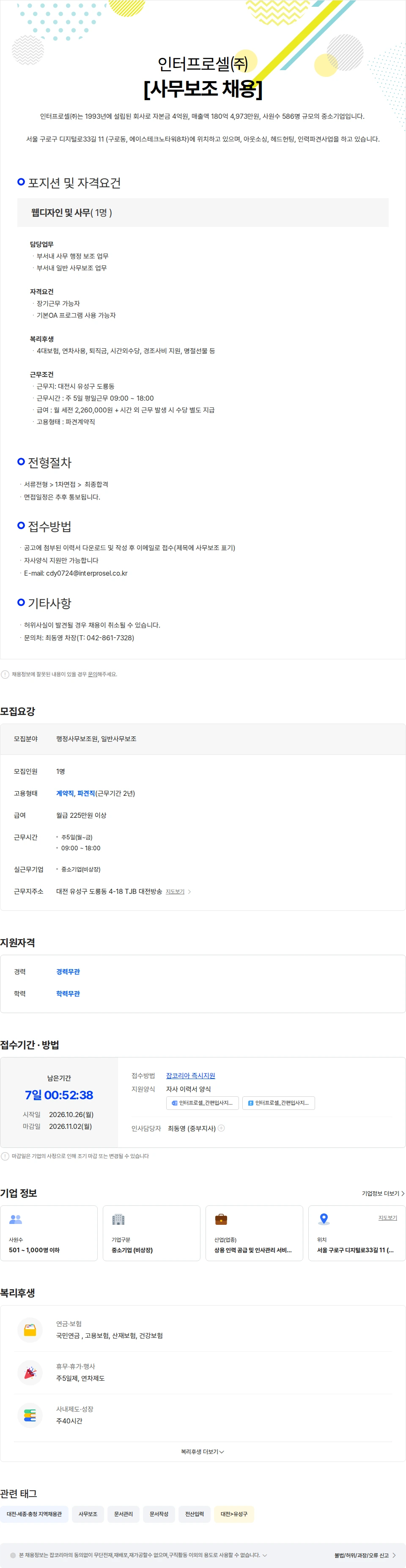
Task: Click the plus icon next to 최동영 (중부지사)
Action: tap(221, 1128)
